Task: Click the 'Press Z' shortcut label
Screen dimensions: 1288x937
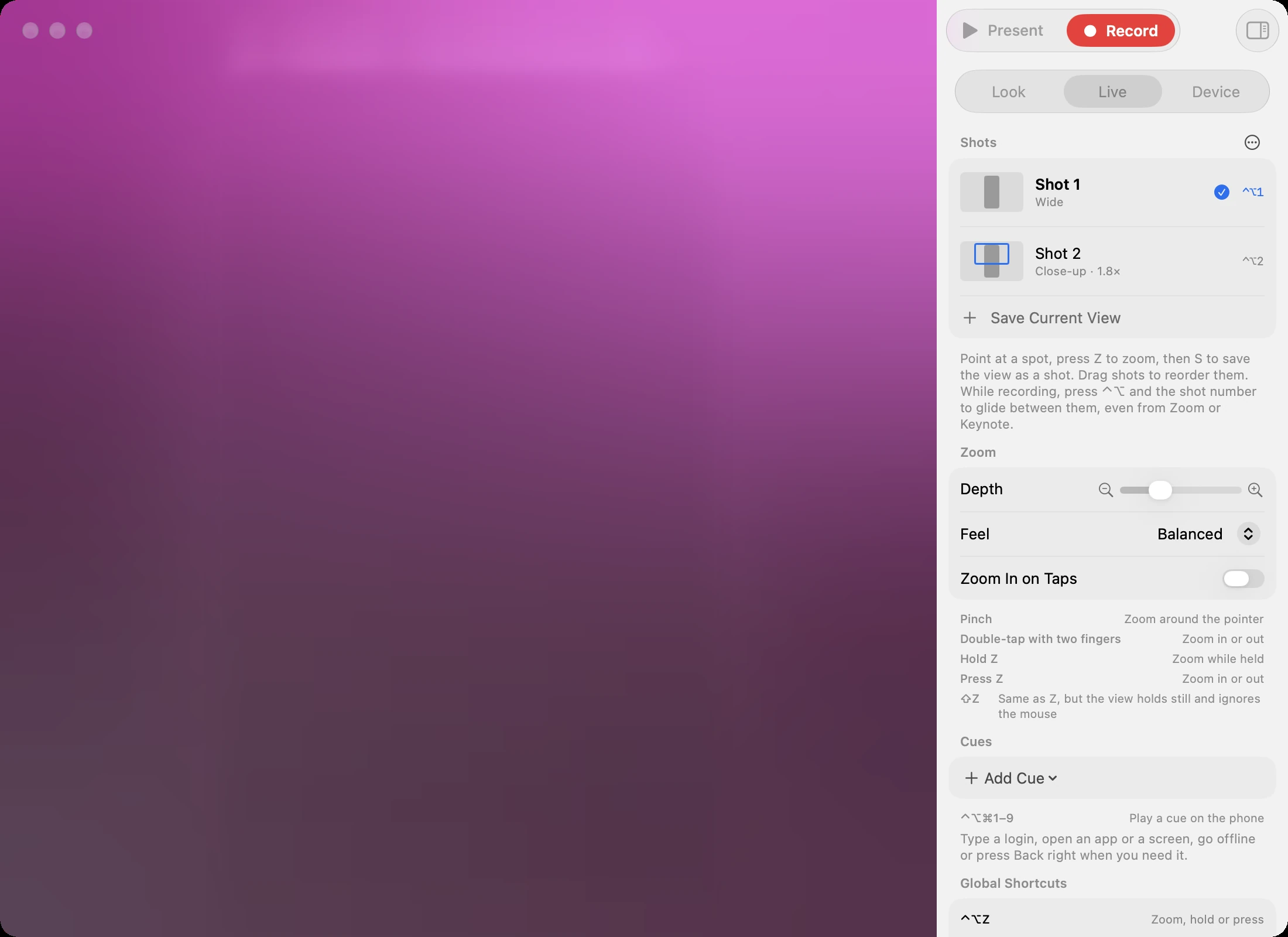Action: point(981,679)
